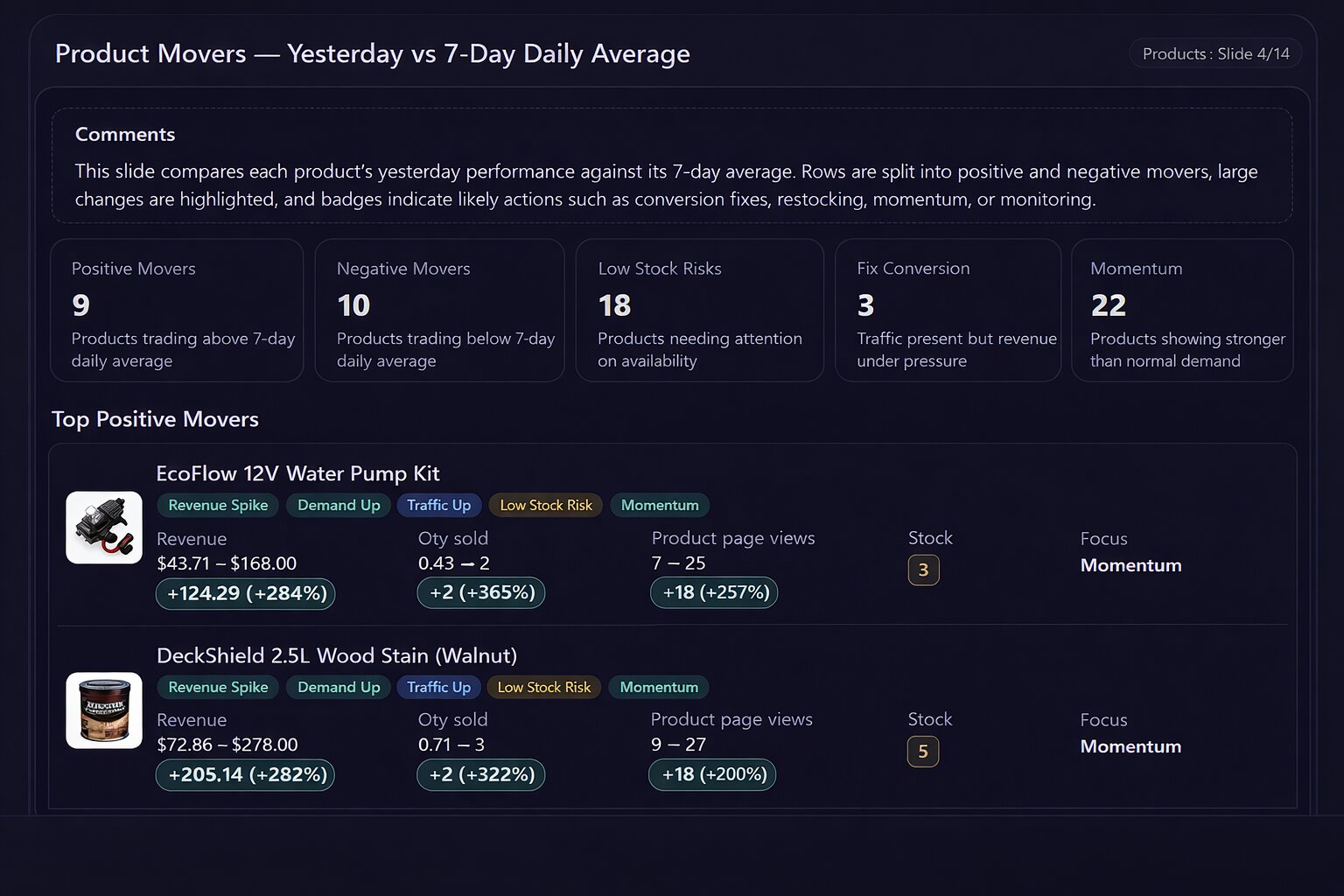Click the +205.14 (+282%) revenue change pill

click(x=246, y=774)
